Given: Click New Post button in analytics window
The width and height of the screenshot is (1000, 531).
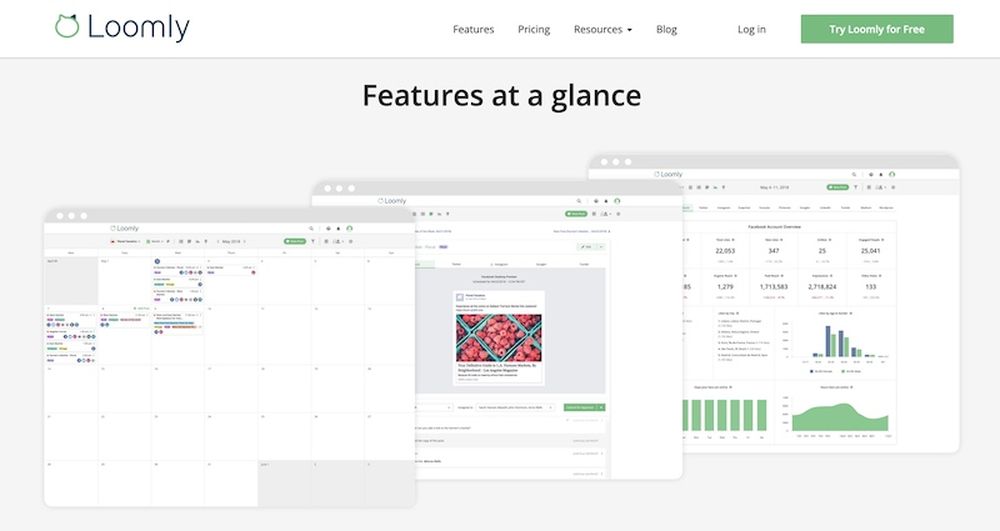Looking at the screenshot, I should coord(837,187).
